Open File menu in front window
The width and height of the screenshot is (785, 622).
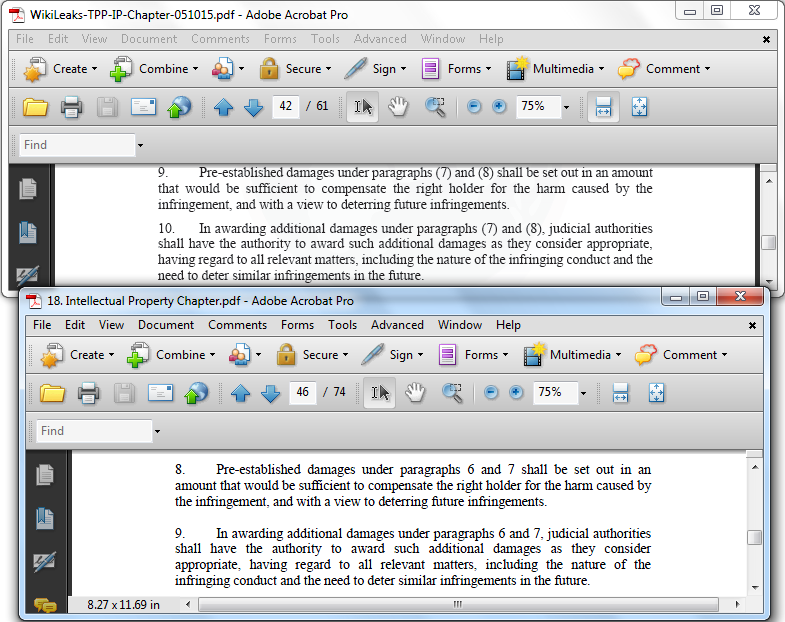[x=42, y=325]
